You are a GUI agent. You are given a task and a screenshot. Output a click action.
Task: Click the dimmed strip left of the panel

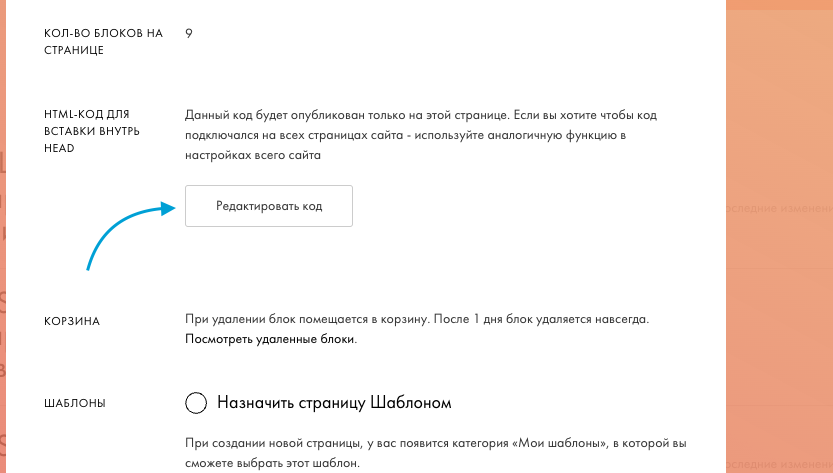coord(3,236)
